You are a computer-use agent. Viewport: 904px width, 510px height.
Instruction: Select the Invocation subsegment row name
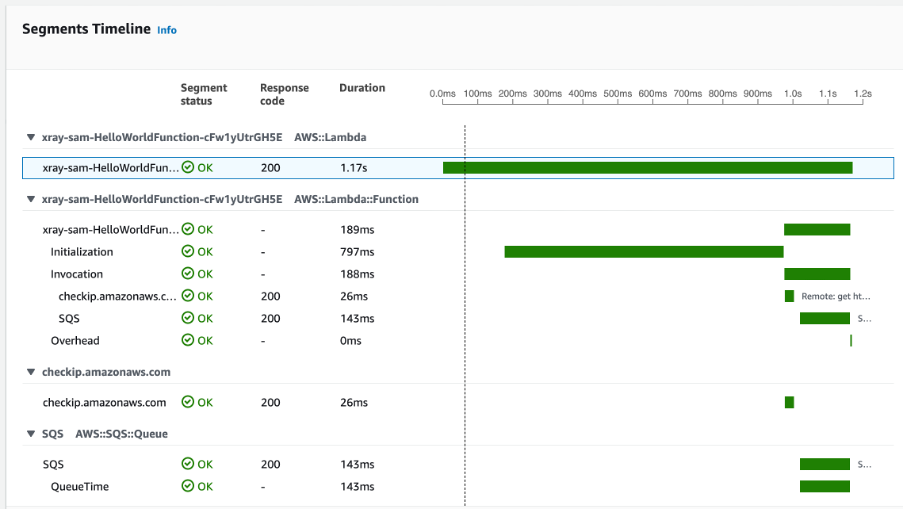point(77,274)
